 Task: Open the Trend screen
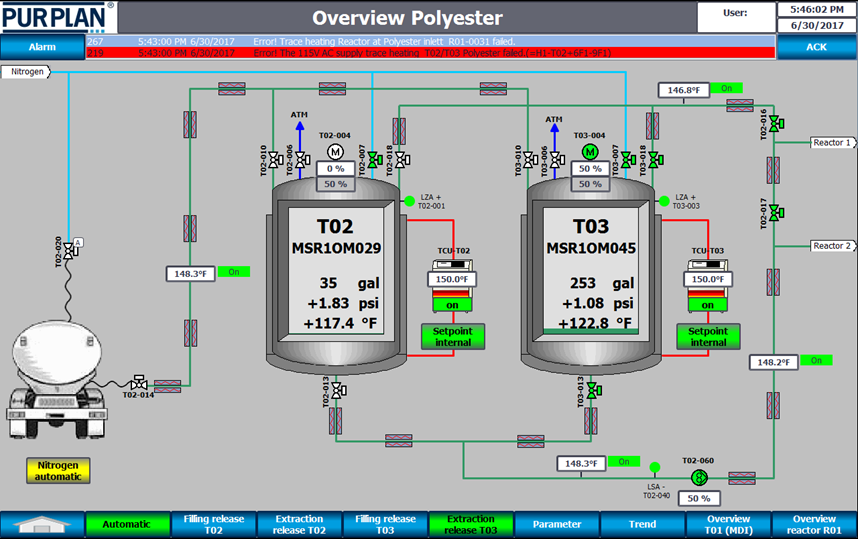point(642,524)
